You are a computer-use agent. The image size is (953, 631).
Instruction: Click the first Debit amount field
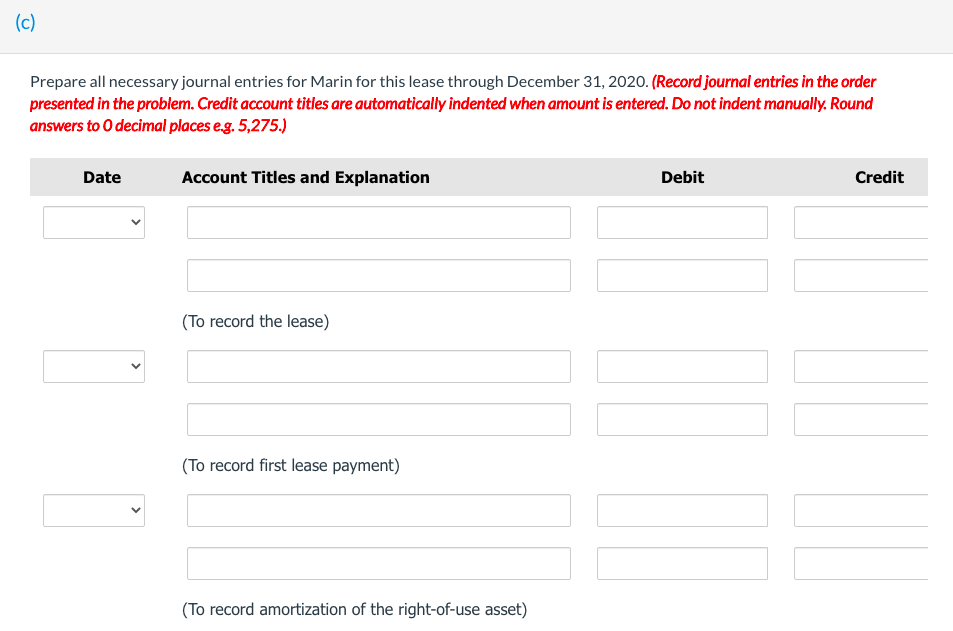[681, 222]
